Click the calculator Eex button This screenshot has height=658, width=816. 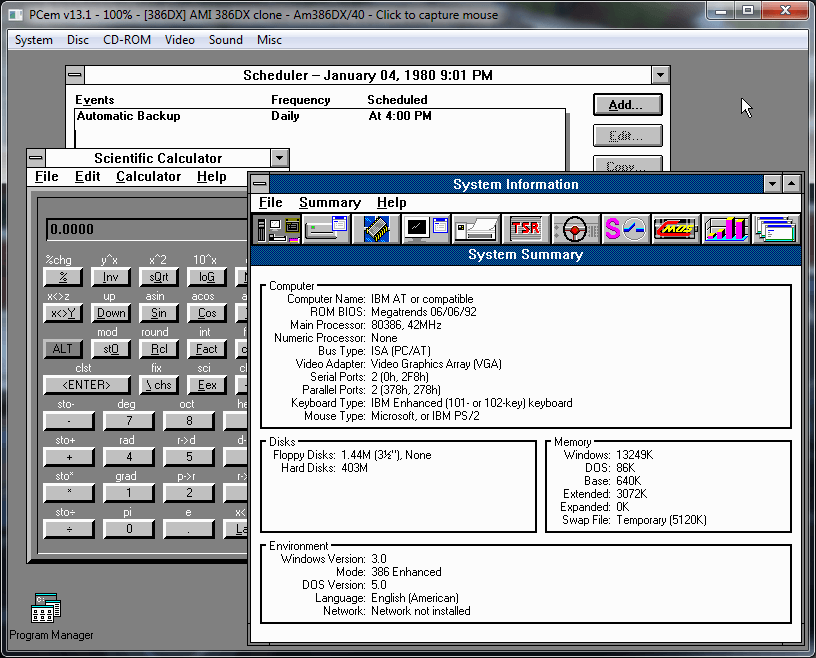pyautogui.click(x=207, y=385)
